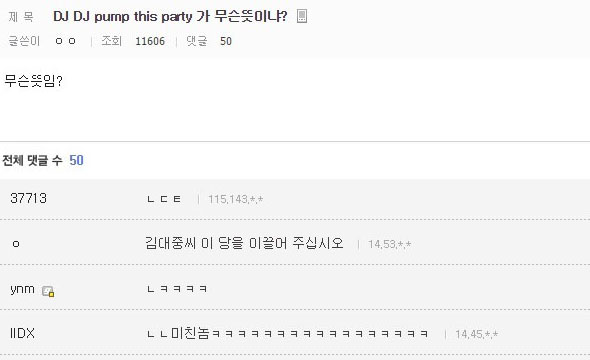Click the ynm member badge icon
Image resolution: width=590 pixels, height=360 pixels.
48,291
